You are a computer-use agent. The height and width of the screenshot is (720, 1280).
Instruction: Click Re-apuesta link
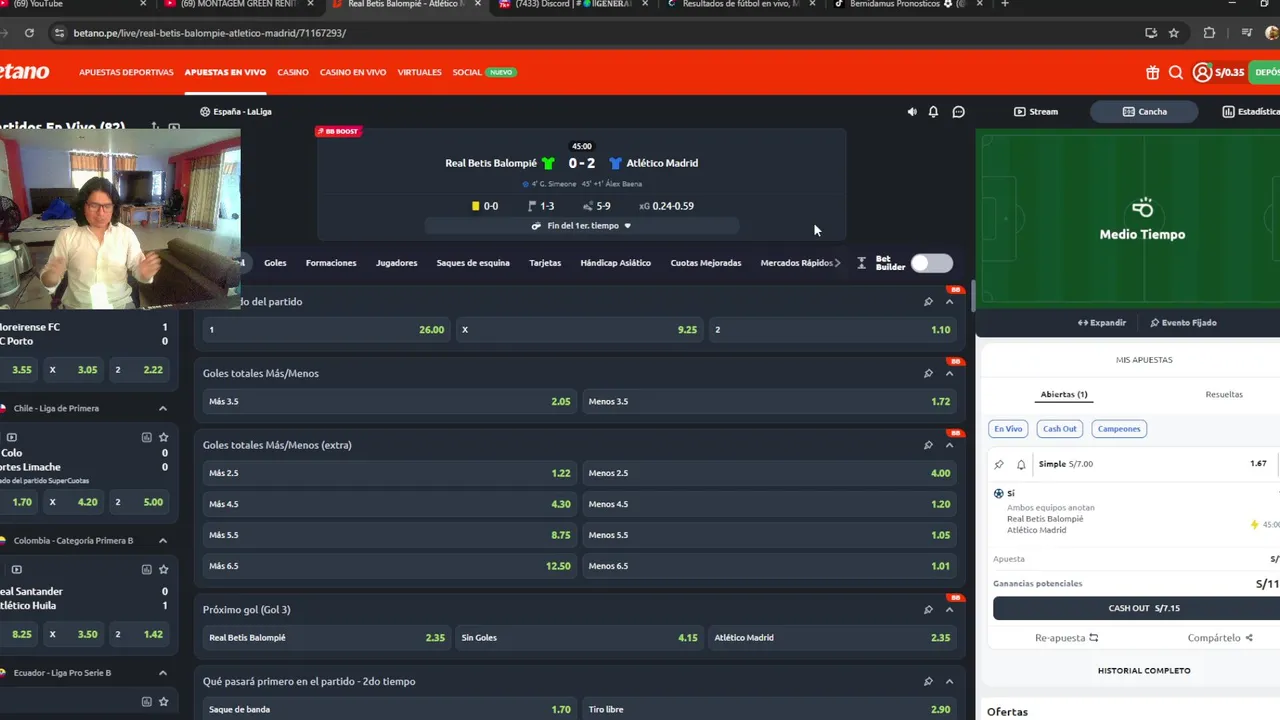(1066, 638)
